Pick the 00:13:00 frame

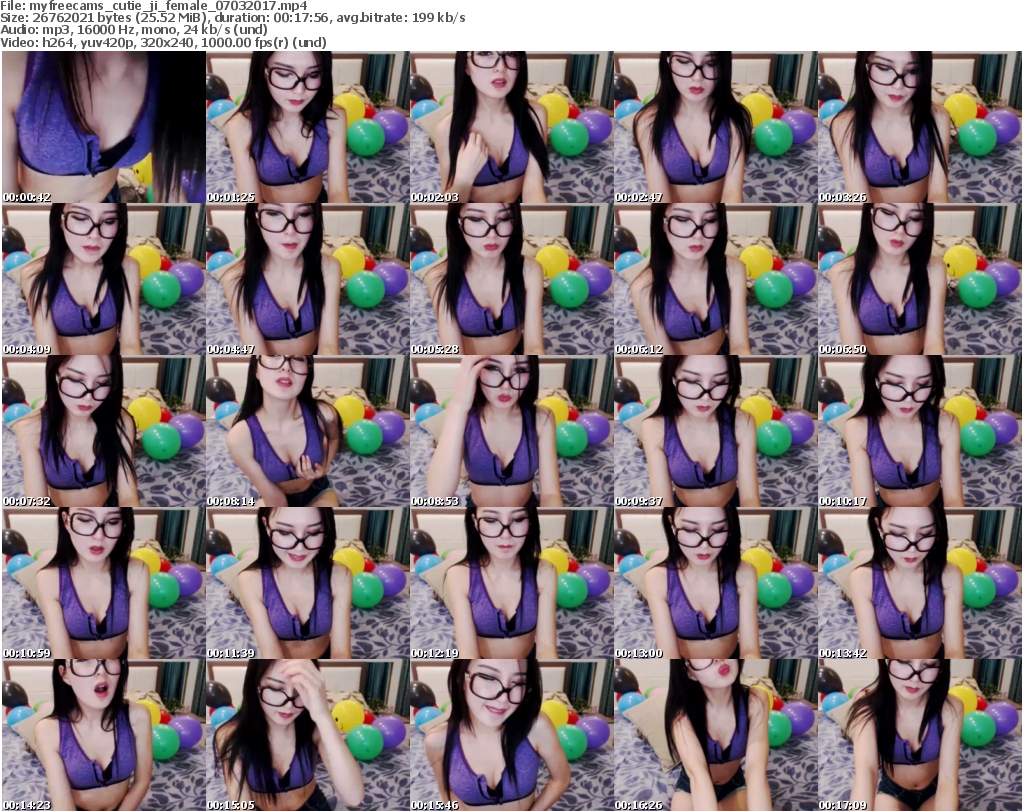click(716, 583)
